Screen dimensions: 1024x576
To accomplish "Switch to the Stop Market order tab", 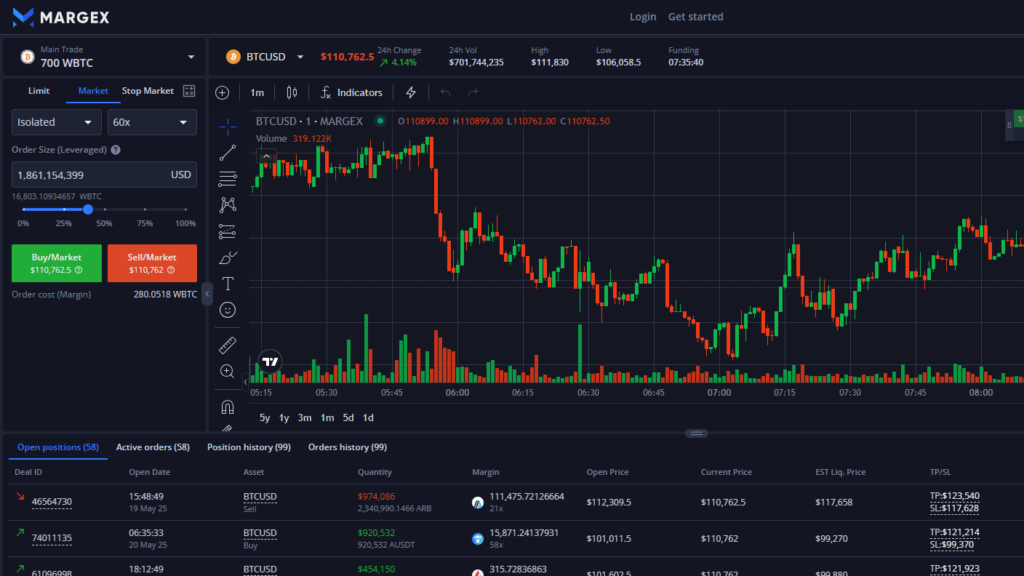I will pyautogui.click(x=148, y=91).
